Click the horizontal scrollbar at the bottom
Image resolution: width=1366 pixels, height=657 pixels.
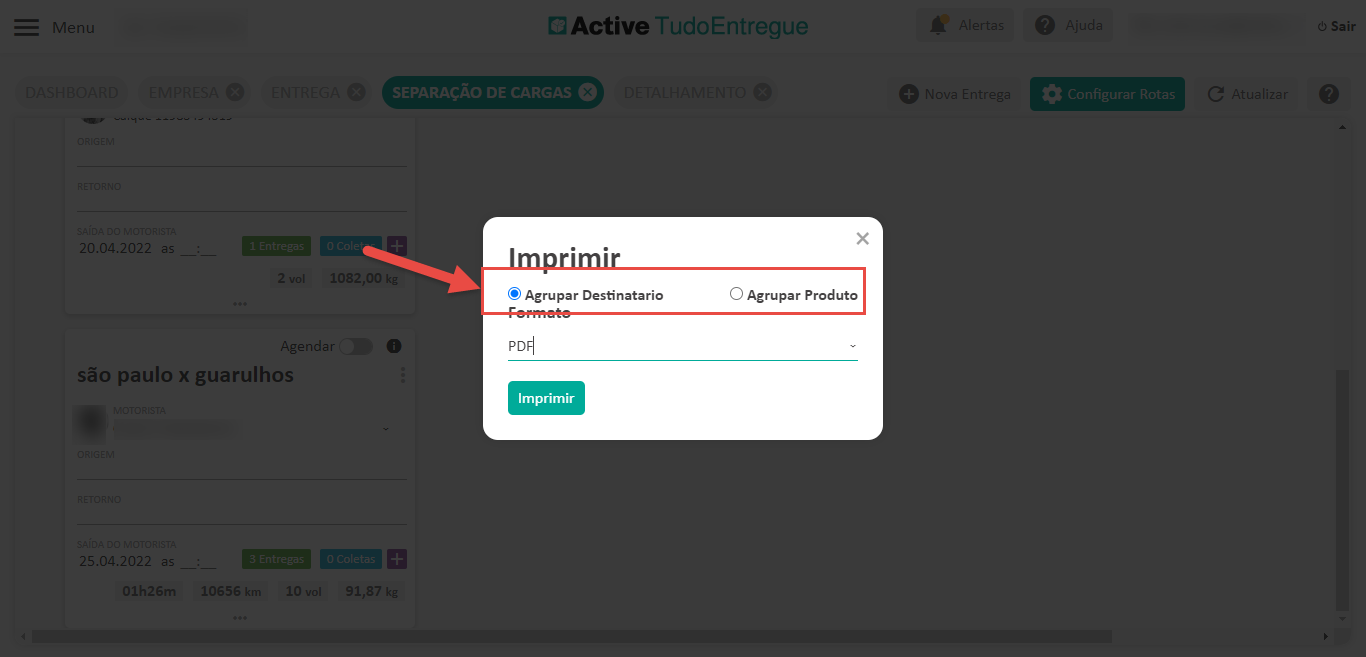[570, 636]
